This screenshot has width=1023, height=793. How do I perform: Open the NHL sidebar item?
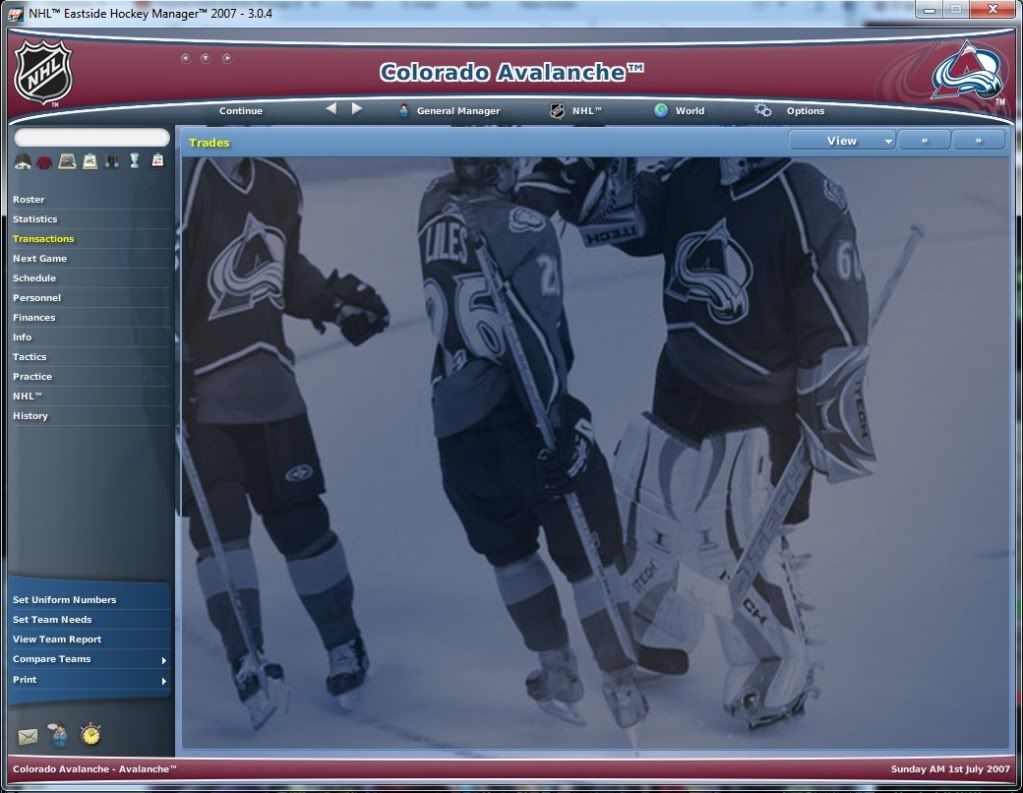coord(91,396)
